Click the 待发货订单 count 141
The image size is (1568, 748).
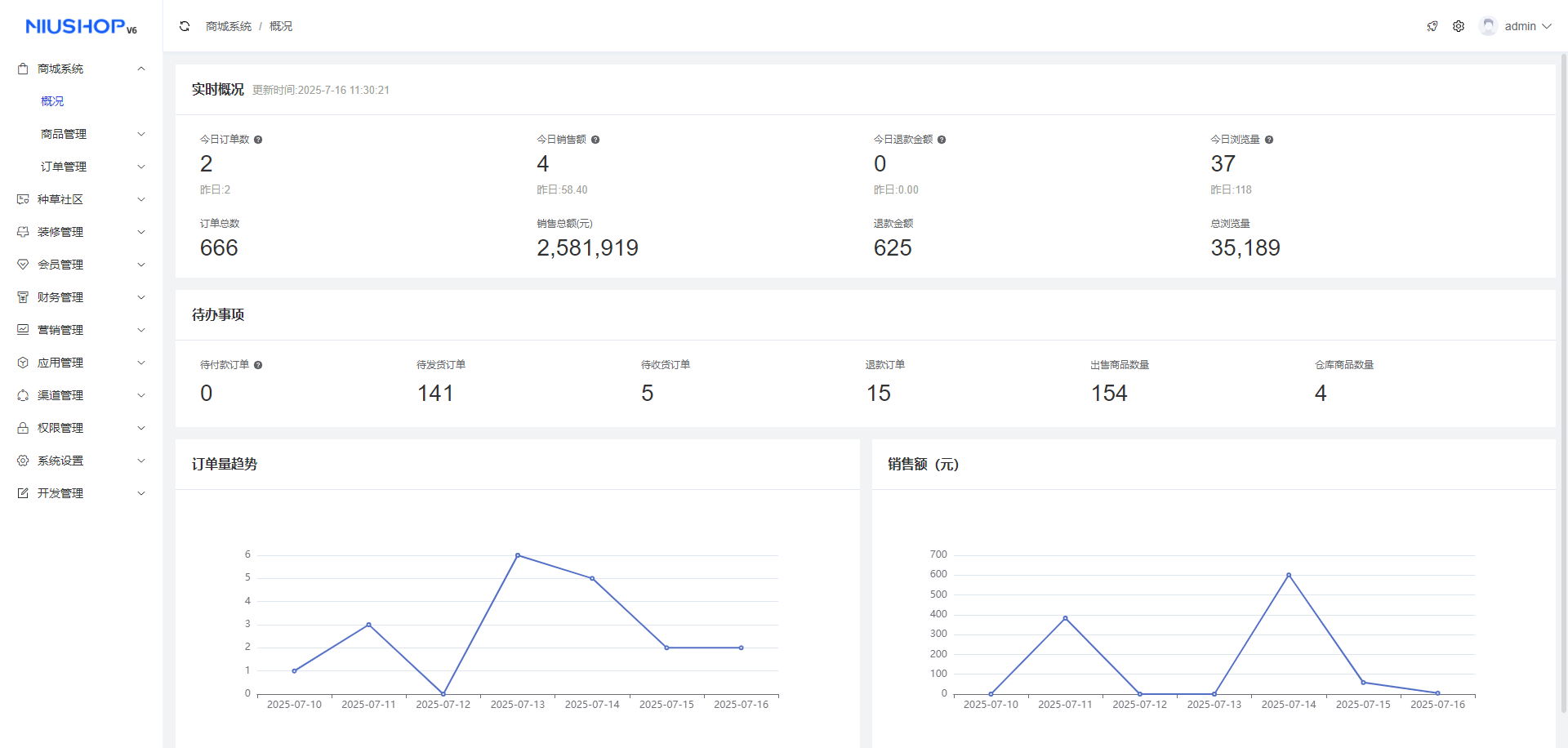tap(435, 394)
